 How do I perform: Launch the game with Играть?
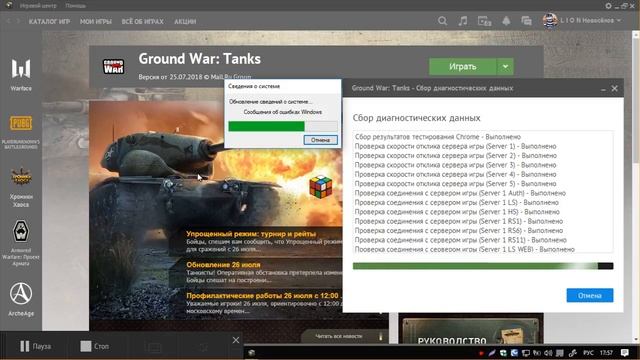pyautogui.click(x=463, y=67)
